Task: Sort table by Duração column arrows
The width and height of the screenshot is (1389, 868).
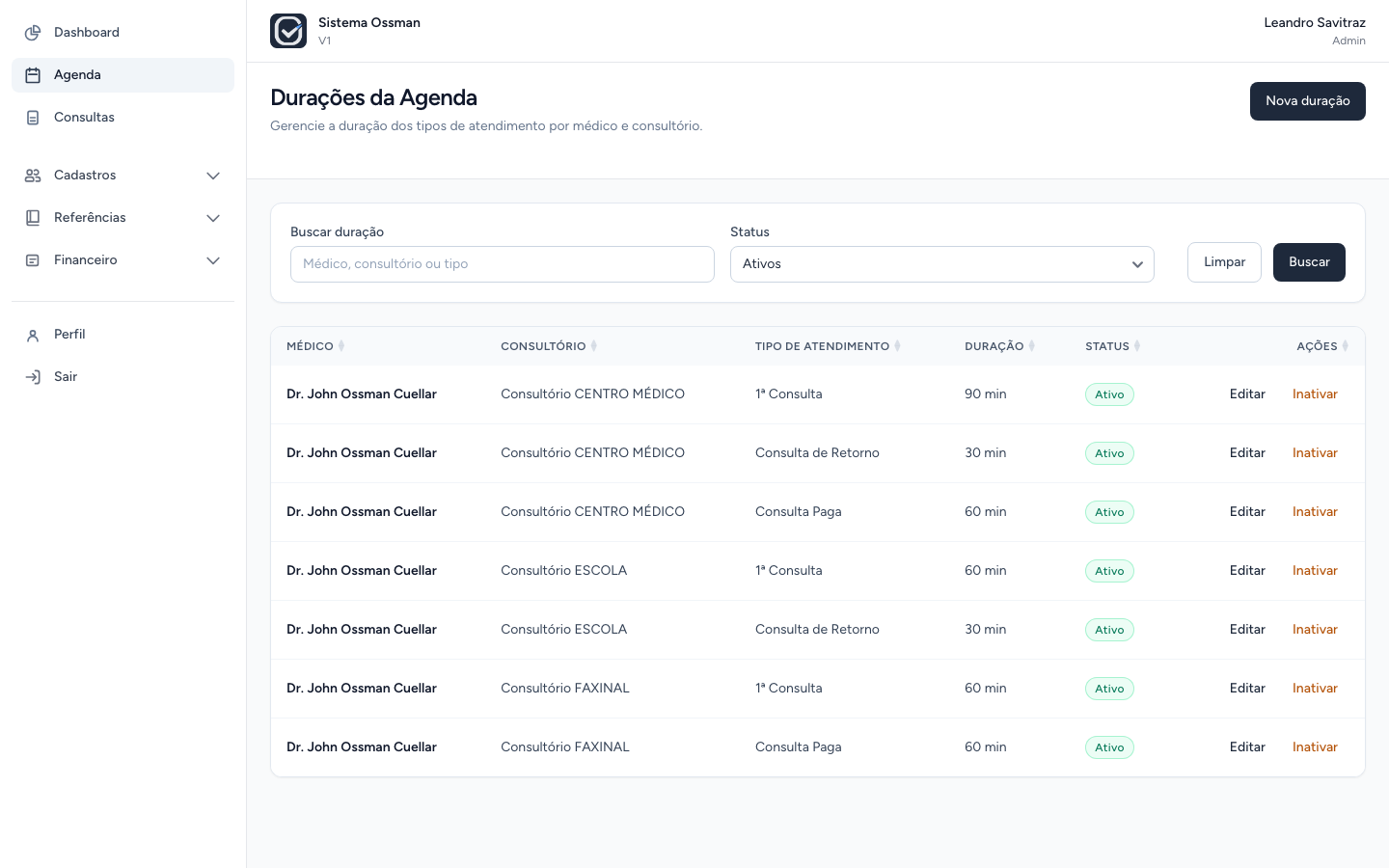Action: tap(1032, 346)
